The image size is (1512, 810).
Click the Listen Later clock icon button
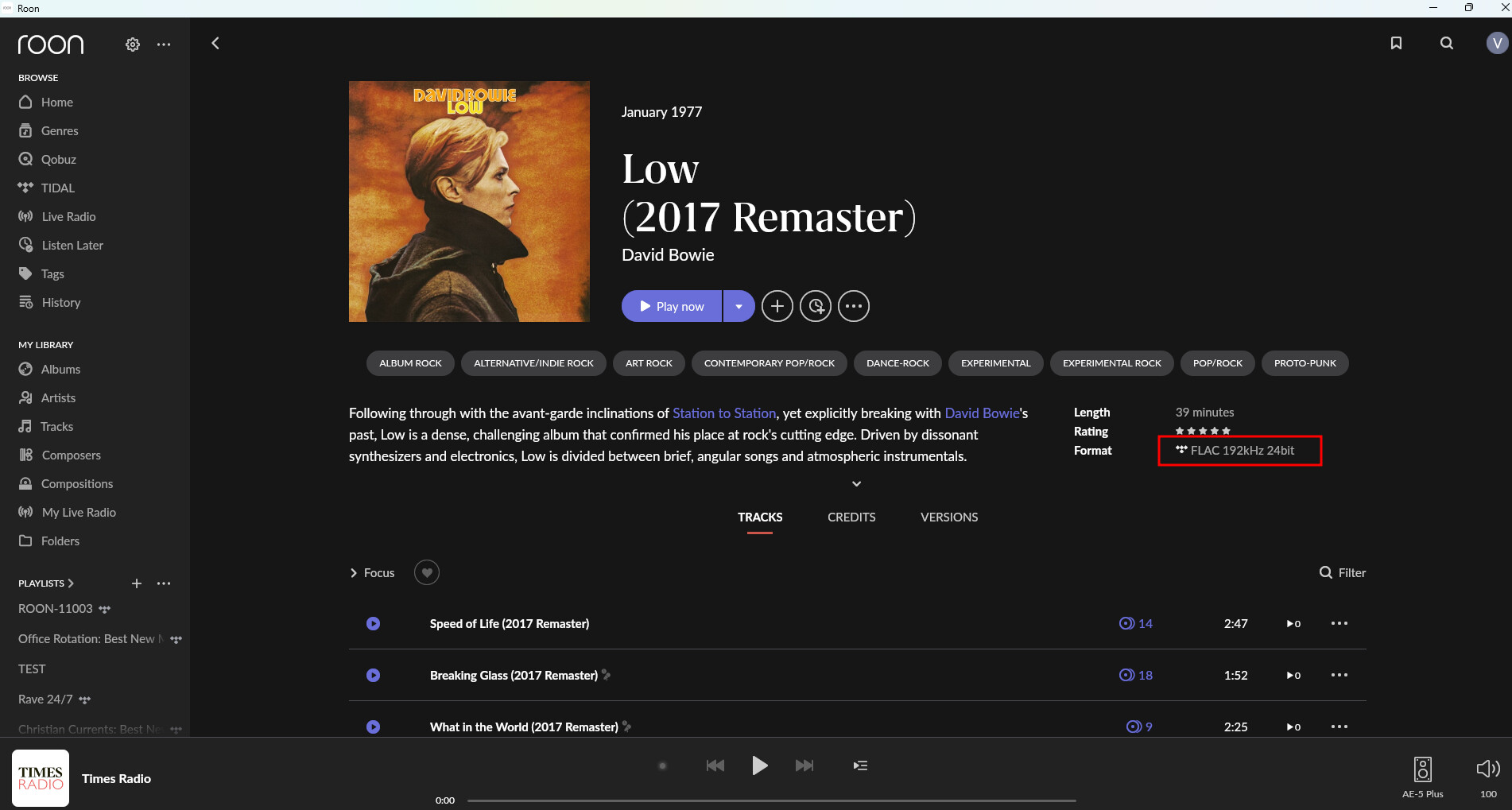point(816,306)
